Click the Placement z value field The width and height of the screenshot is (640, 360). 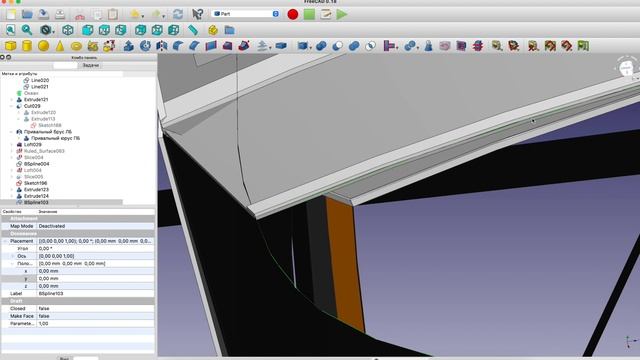point(96,286)
